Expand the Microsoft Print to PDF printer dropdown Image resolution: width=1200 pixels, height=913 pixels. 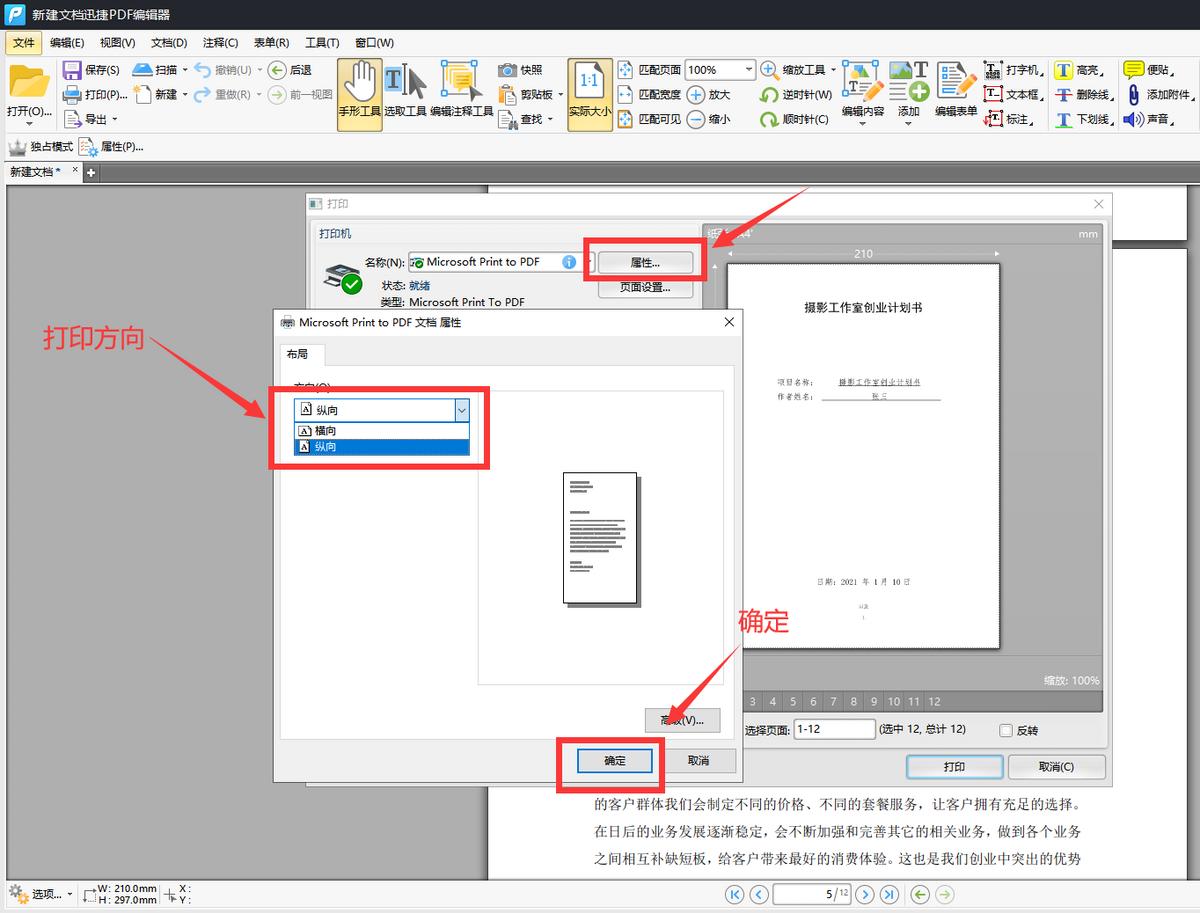[589, 261]
